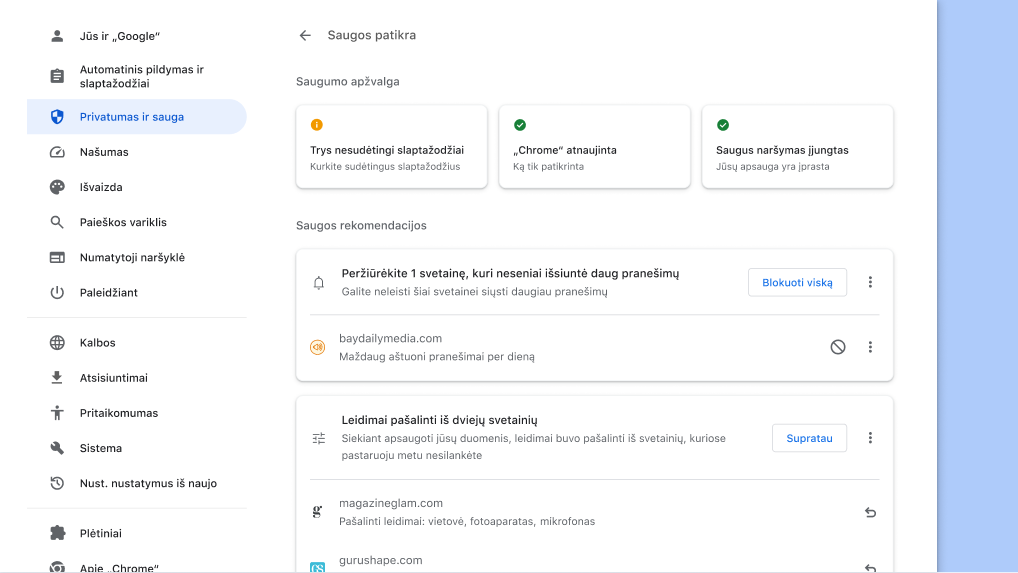Click the Saugos patikra page title
The height and width of the screenshot is (573, 1018).
[371, 35]
